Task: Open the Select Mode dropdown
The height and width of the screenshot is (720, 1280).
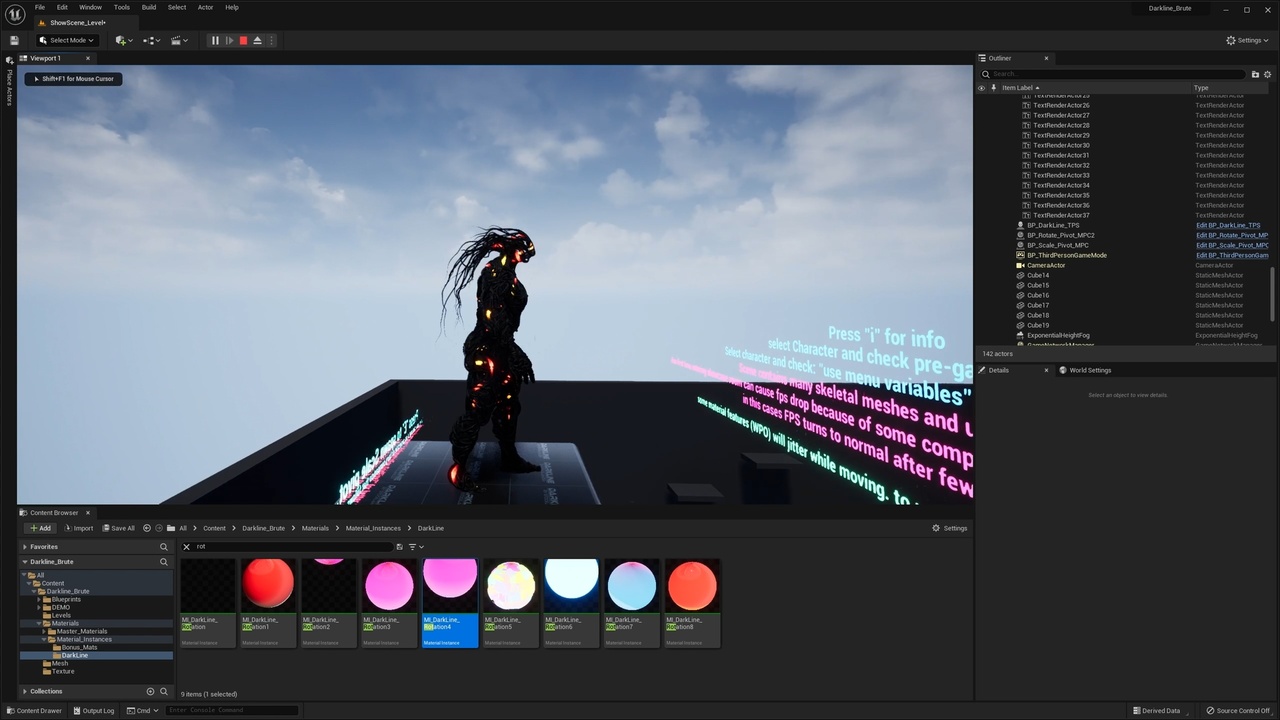Action: [x=67, y=40]
